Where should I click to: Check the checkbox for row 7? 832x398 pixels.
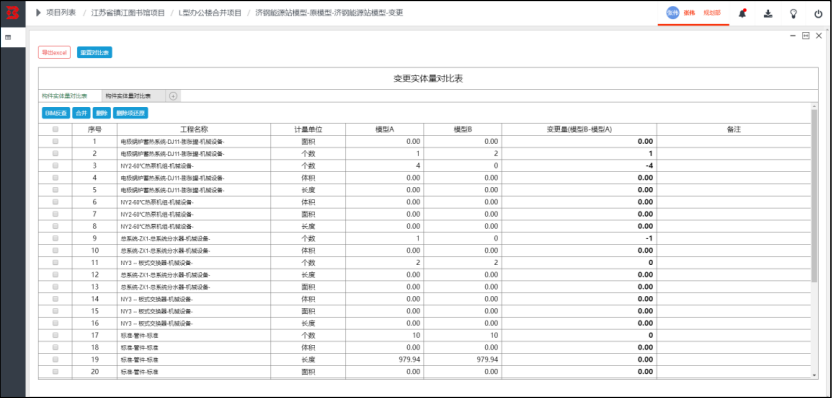click(55, 214)
